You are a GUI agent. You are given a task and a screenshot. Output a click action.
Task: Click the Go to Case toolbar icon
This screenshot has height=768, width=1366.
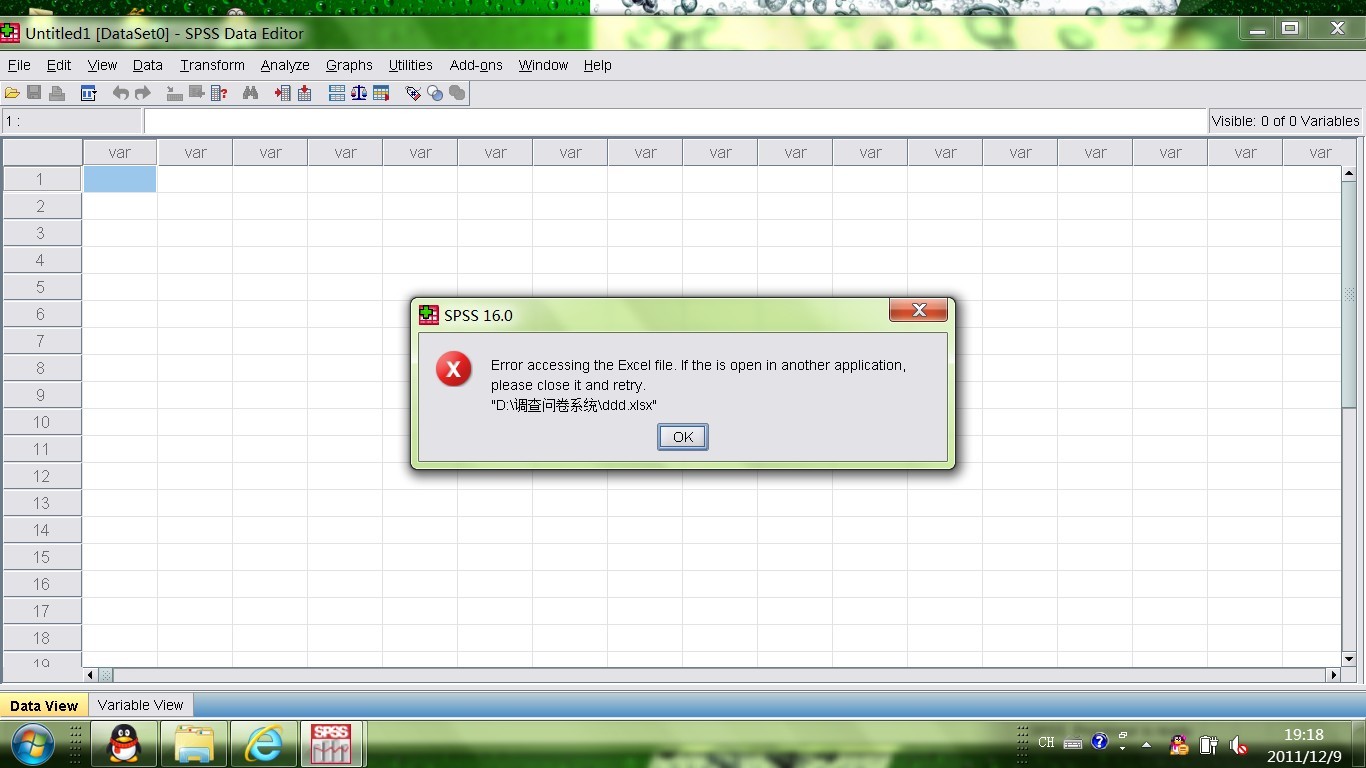click(x=174, y=93)
